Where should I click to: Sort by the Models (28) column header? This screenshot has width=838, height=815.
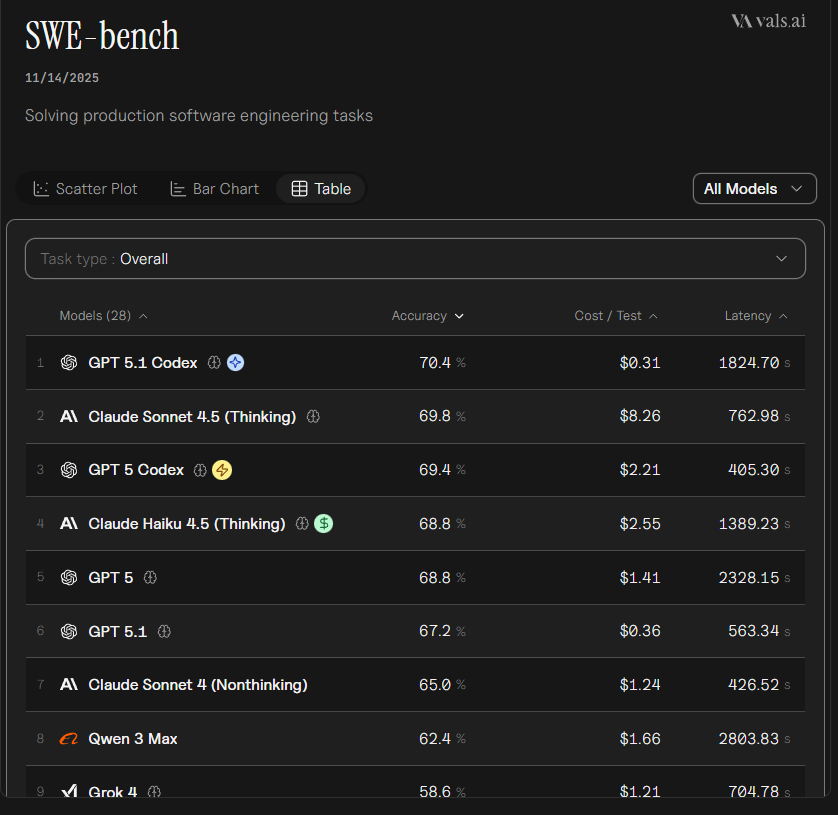pyautogui.click(x=103, y=316)
